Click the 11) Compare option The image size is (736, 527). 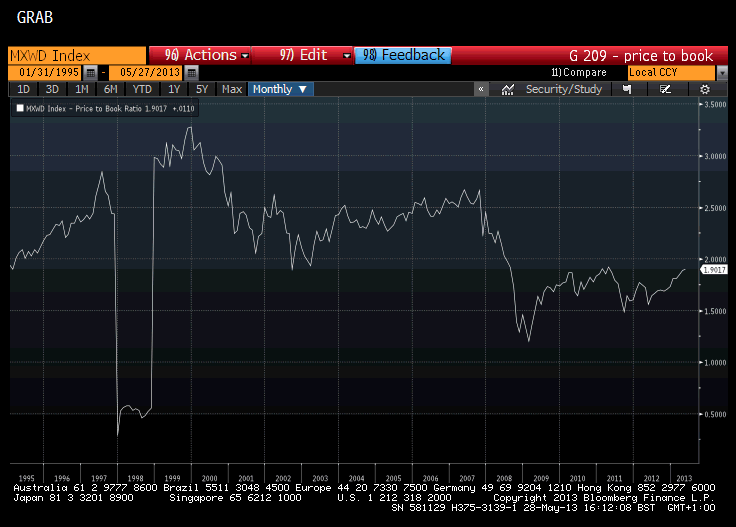(579, 73)
